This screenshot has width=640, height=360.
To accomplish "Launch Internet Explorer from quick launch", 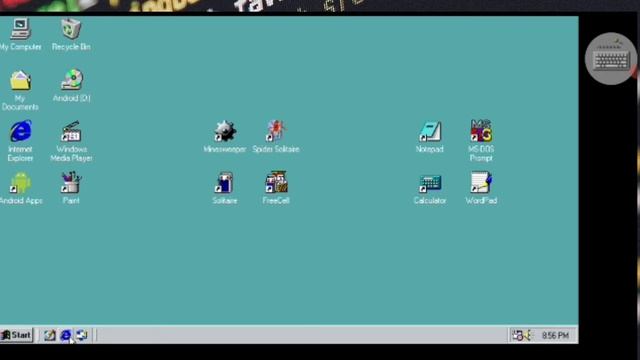I will [x=65, y=335].
